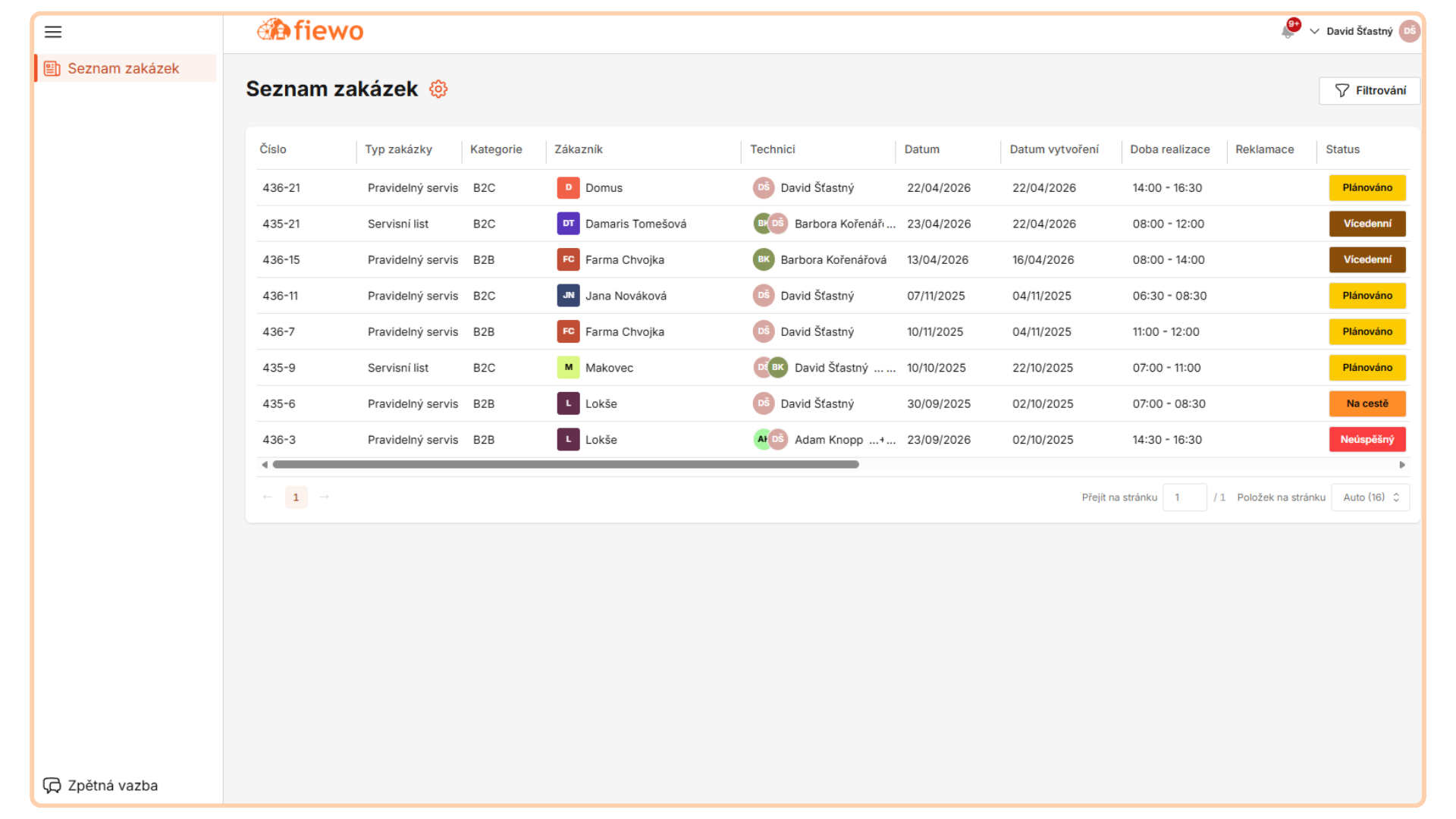The width and height of the screenshot is (1456, 819).
Task: Open the list settings gear icon
Action: click(x=438, y=89)
